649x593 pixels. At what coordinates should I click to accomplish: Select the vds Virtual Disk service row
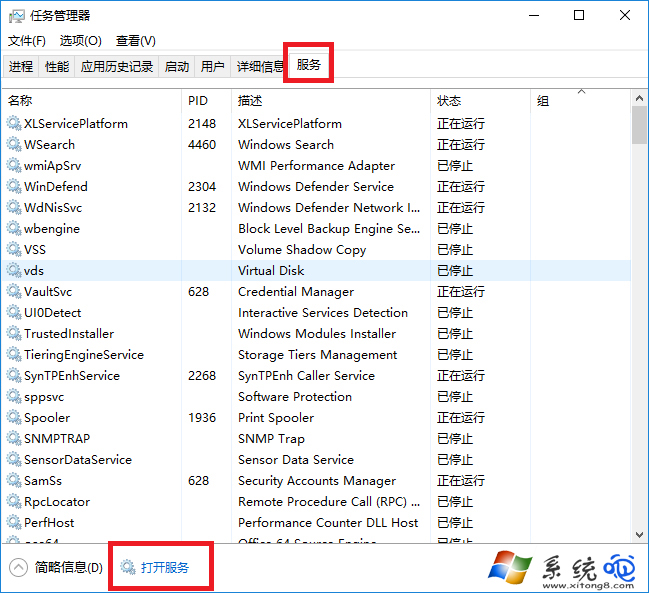(x=300, y=271)
